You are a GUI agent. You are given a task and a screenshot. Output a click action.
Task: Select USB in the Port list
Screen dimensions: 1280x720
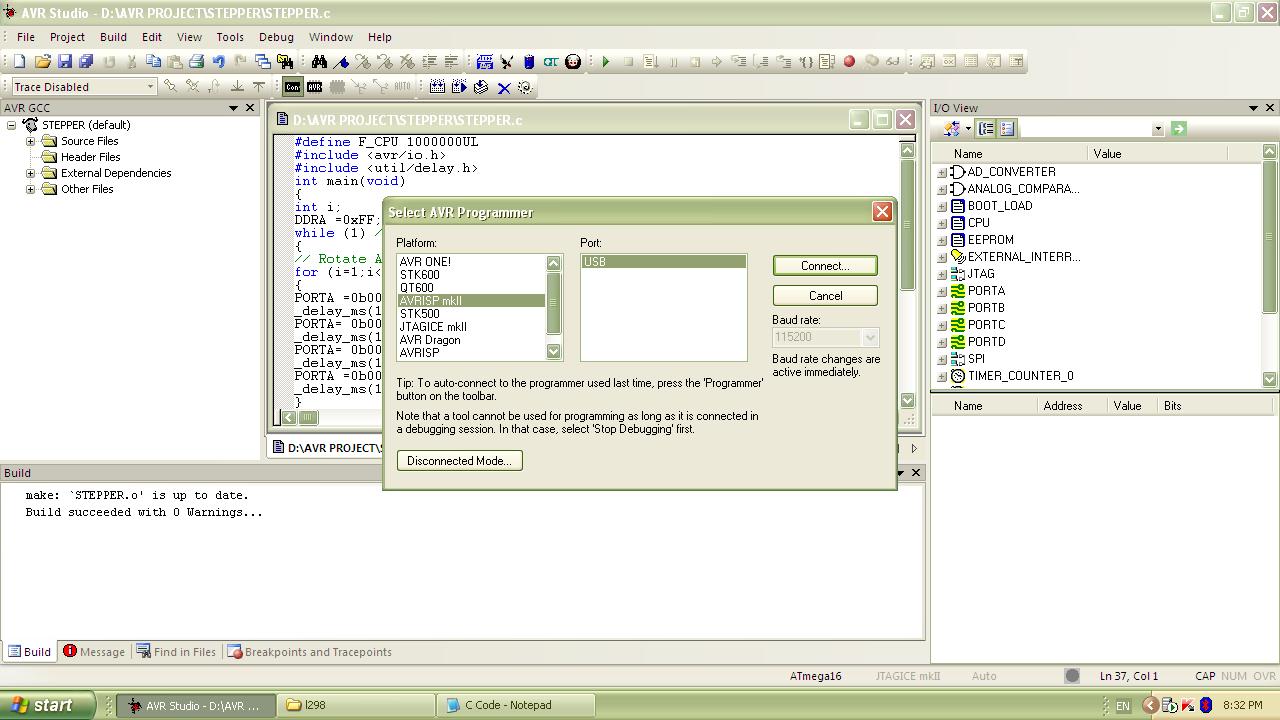click(x=663, y=262)
